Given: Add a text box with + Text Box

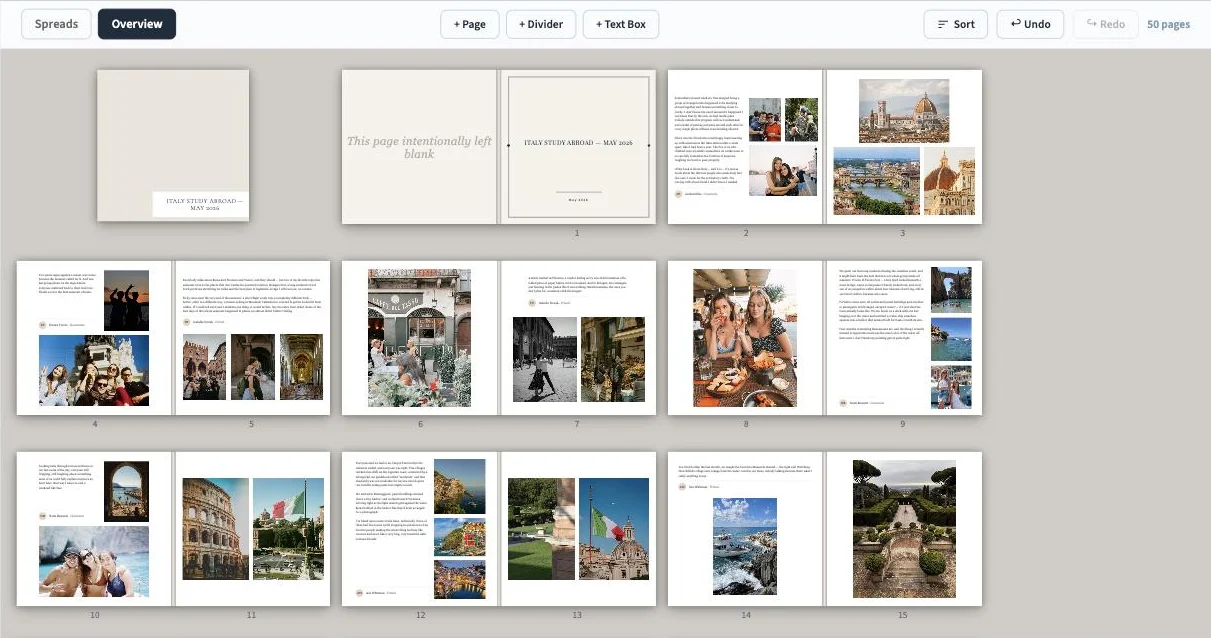Looking at the screenshot, I should coord(621,24).
